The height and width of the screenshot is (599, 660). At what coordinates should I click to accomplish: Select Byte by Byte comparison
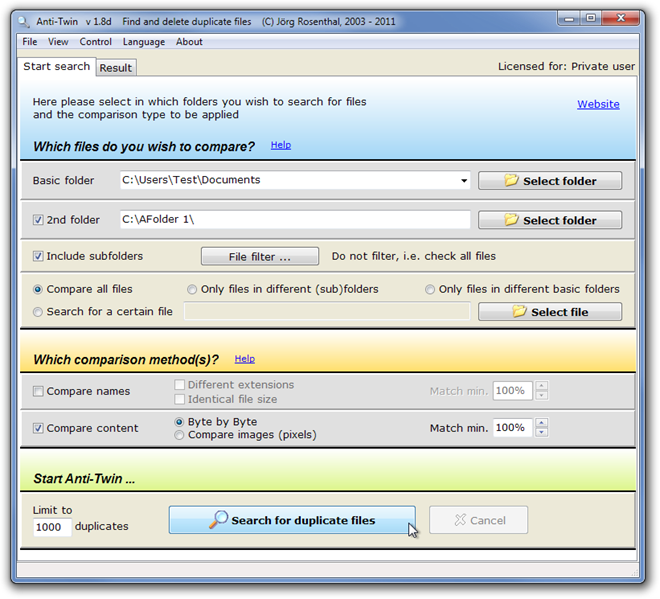point(179,422)
